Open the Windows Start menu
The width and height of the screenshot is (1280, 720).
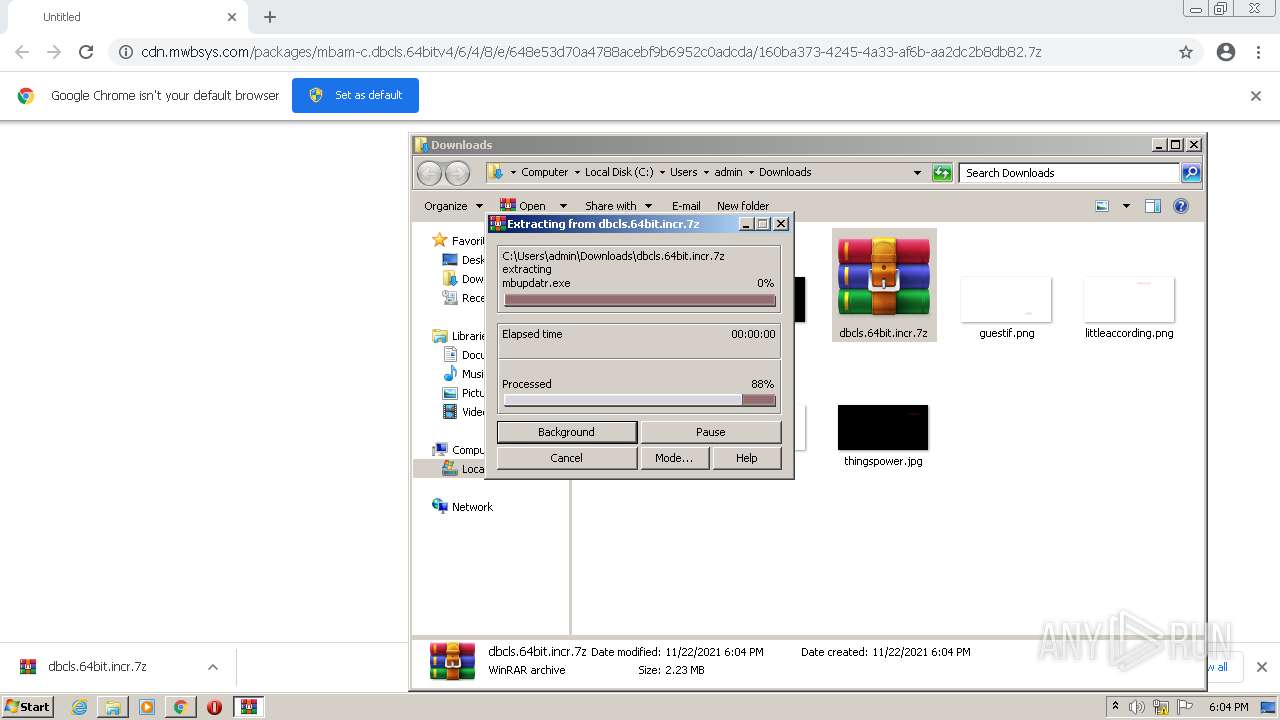28,707
